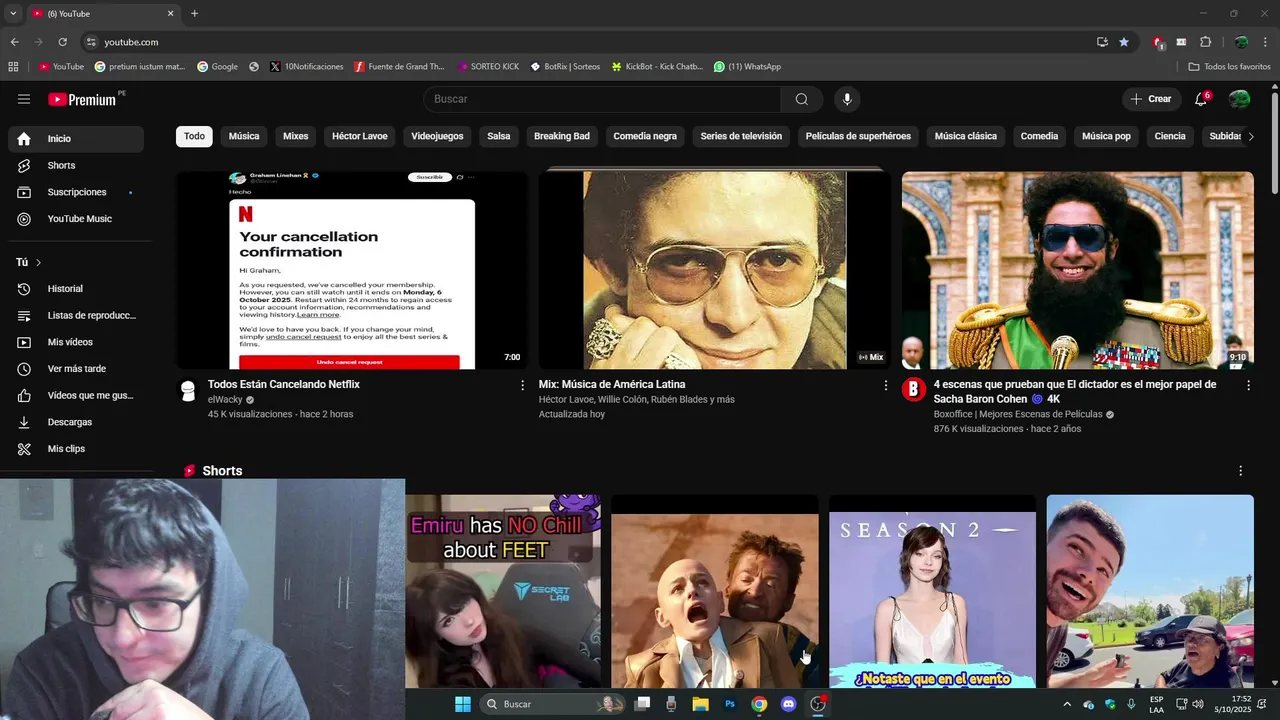Open more options for Netflix video

(x=522, y=385)
